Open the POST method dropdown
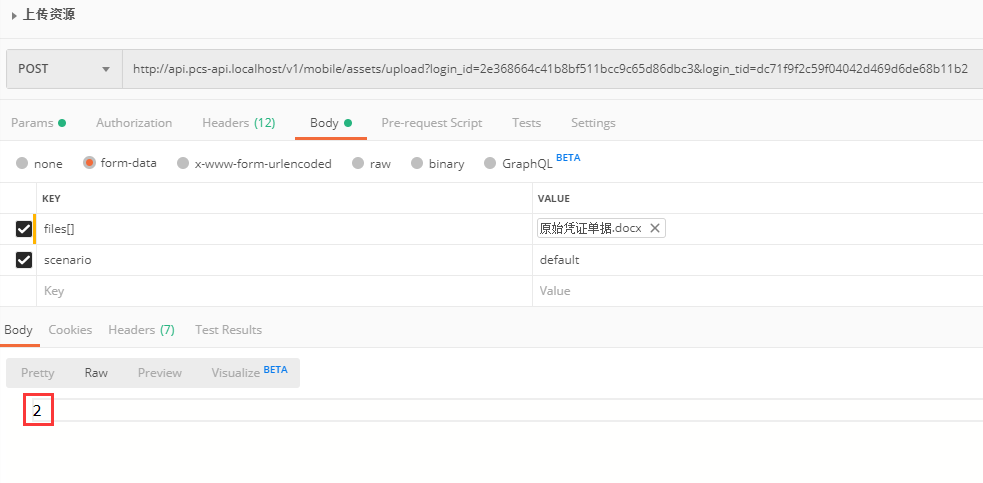Screen dimensions: 983x483 [63, 69]
